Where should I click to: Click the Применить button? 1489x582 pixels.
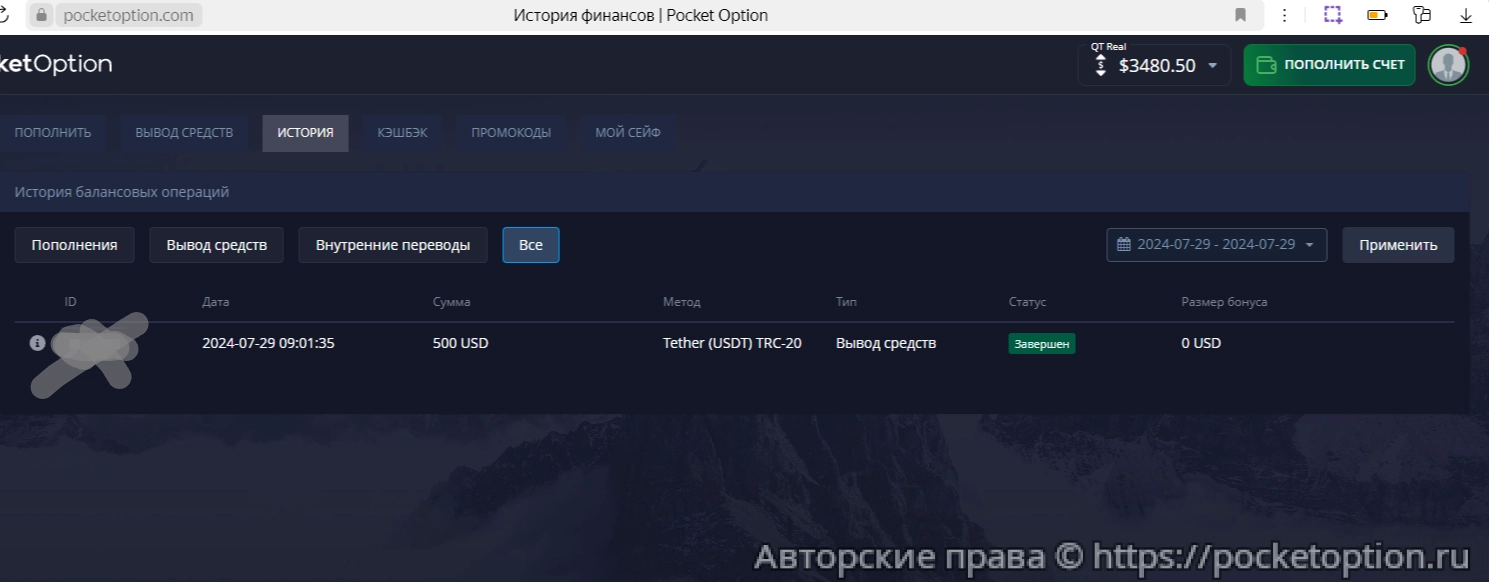(1398, 244)
